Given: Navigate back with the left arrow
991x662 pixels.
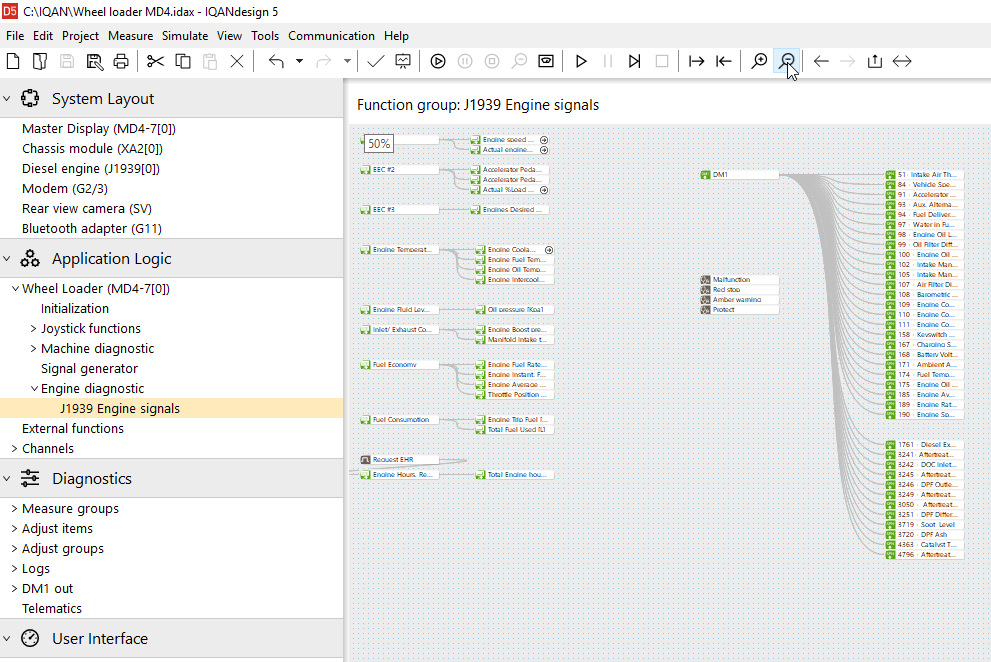Looking at the screenshot, I should pyautogui.click(x=821, y=61).
